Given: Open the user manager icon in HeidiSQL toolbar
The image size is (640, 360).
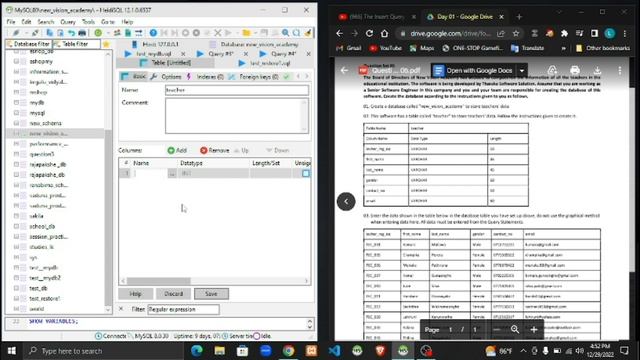Looking at the screenshot, I should (x=117, y=33).
